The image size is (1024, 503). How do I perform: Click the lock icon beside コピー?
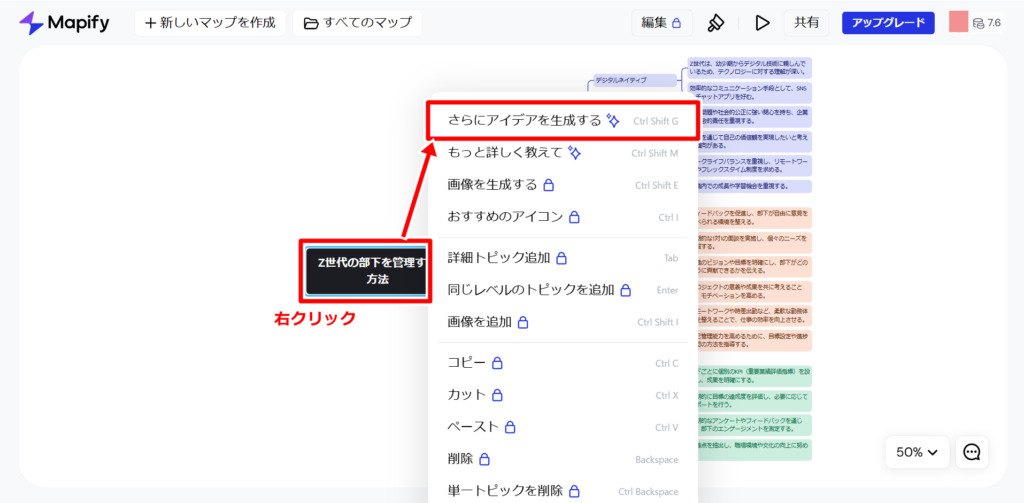[x=497, y=362]
